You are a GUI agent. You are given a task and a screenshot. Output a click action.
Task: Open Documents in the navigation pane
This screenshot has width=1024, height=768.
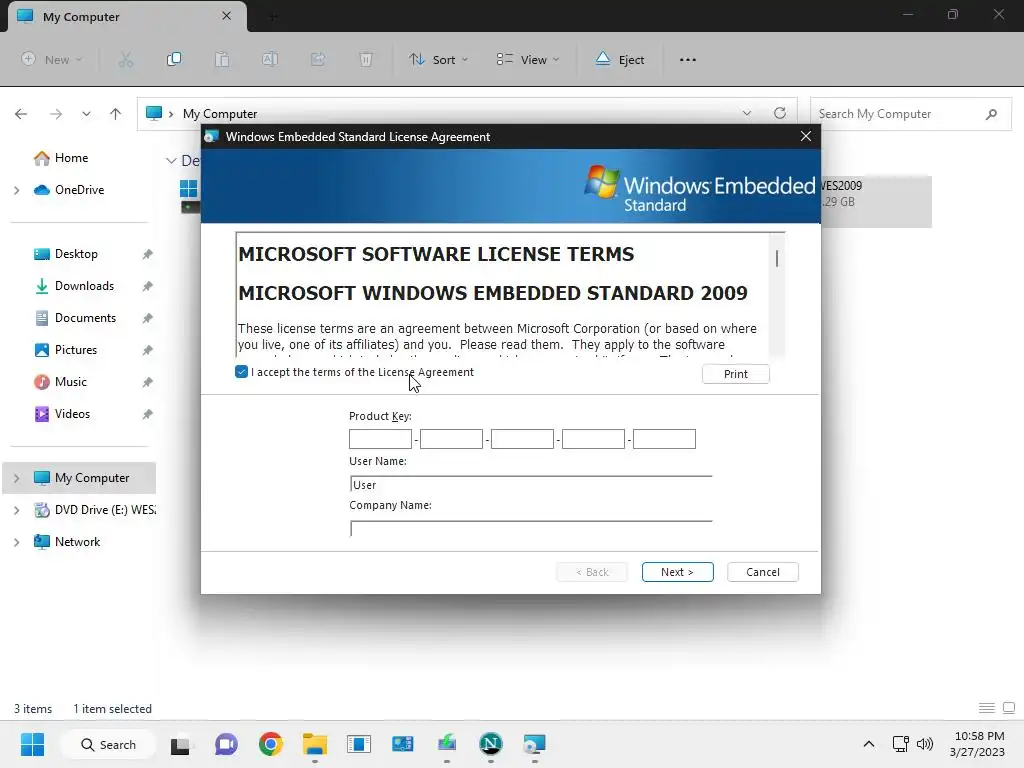coord(75,318)
